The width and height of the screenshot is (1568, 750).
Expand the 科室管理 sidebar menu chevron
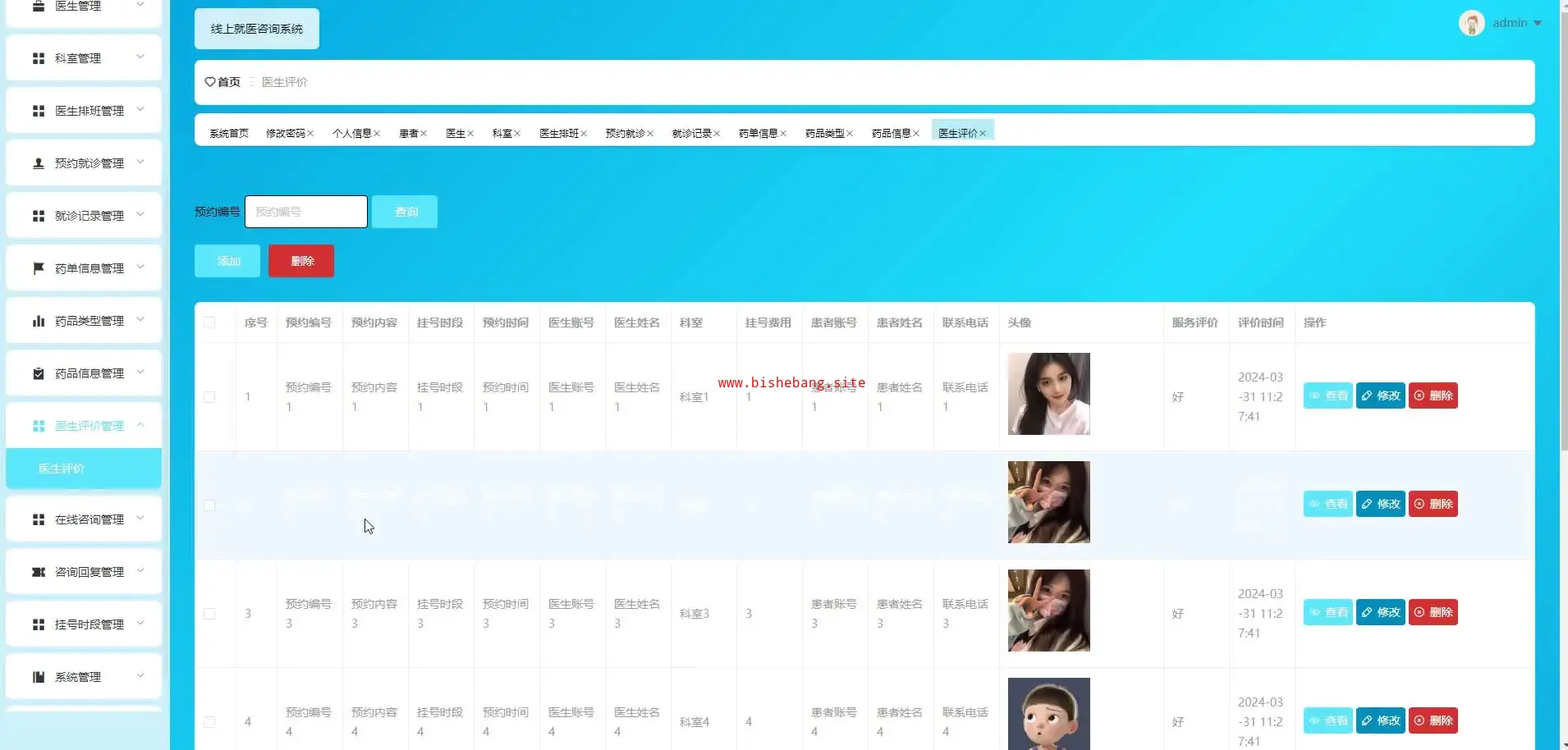tap(140, 57)
